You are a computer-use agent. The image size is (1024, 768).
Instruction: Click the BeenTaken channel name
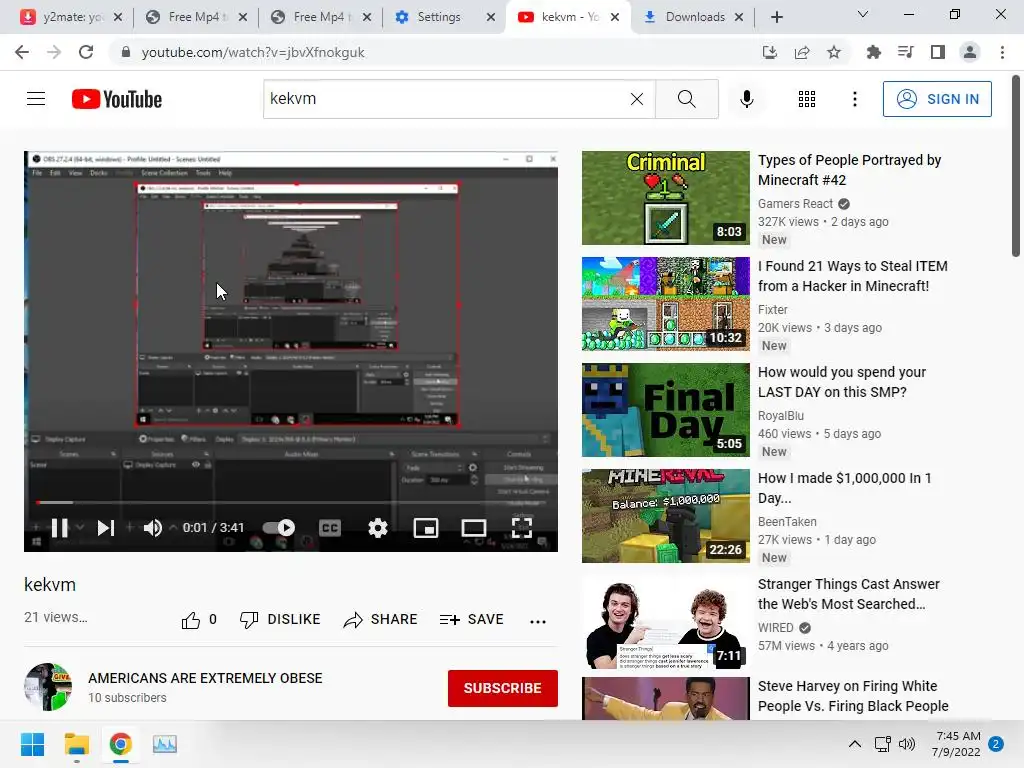[787, 522]
